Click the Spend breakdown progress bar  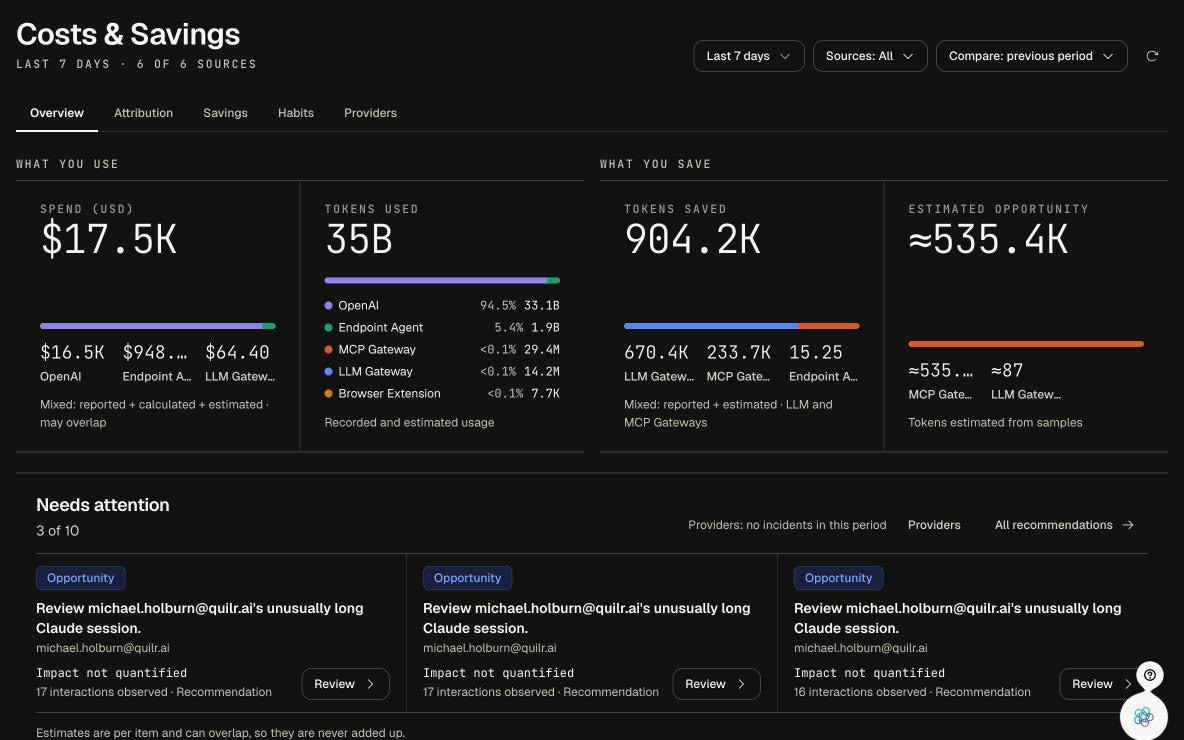pyautogui.click(x=158, y=326)
